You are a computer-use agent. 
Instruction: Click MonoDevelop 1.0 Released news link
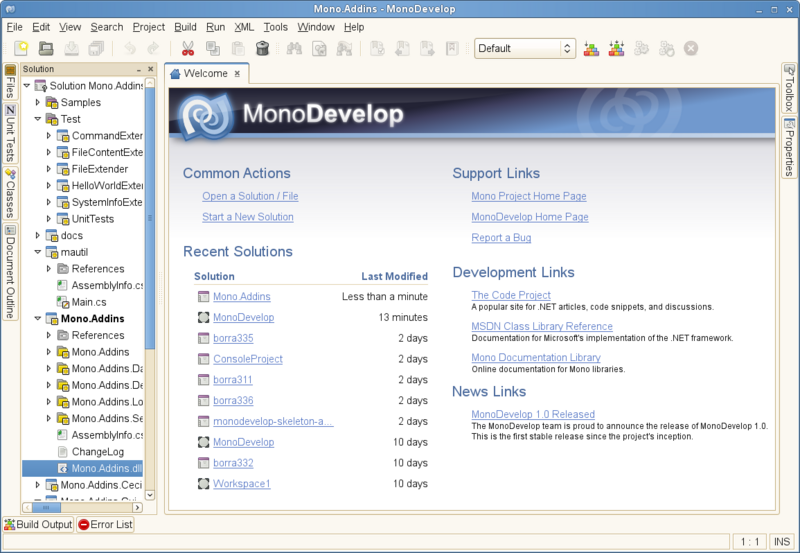[533, 414]
